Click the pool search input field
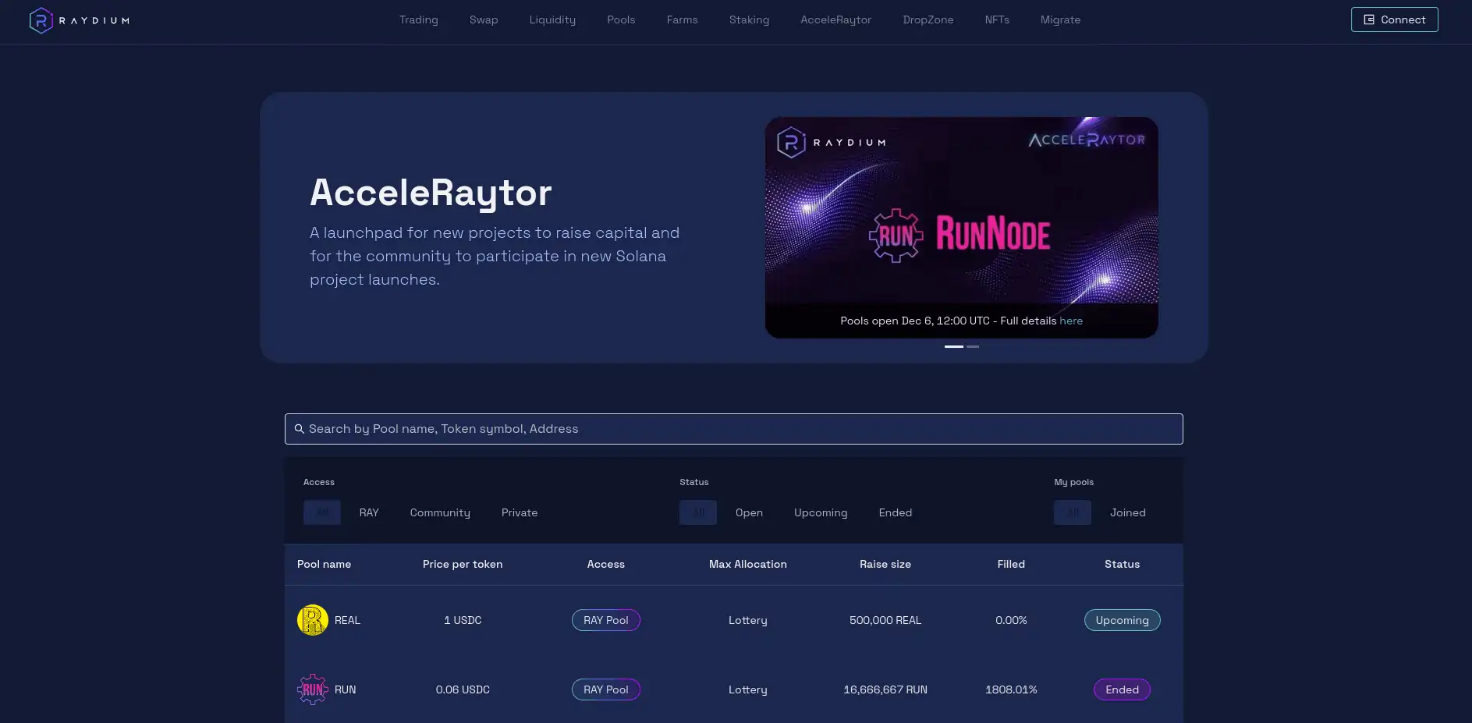 734,428
